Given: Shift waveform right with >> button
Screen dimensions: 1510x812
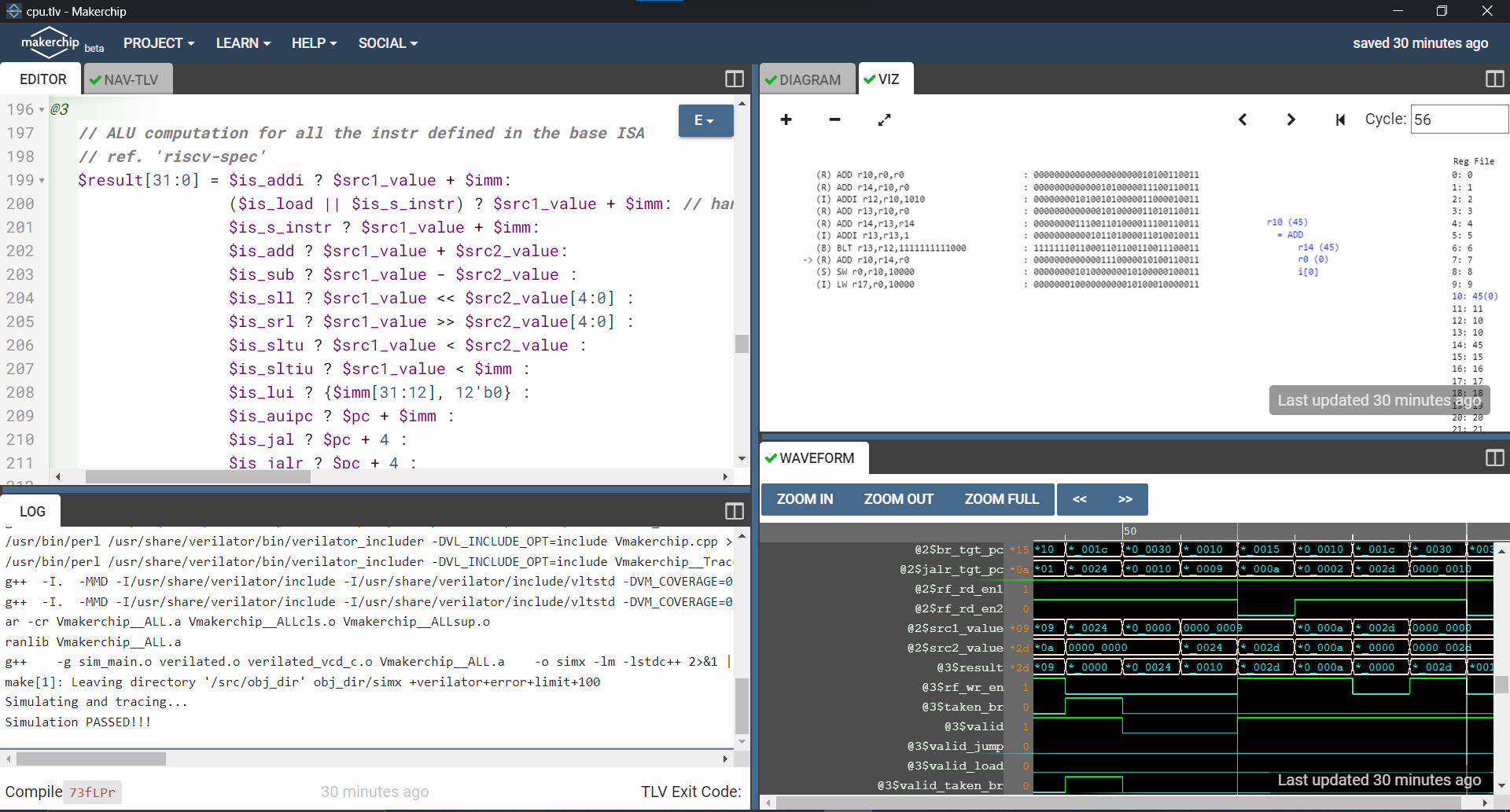Looking at the screenshot, I should click(x=1125, y=499).
